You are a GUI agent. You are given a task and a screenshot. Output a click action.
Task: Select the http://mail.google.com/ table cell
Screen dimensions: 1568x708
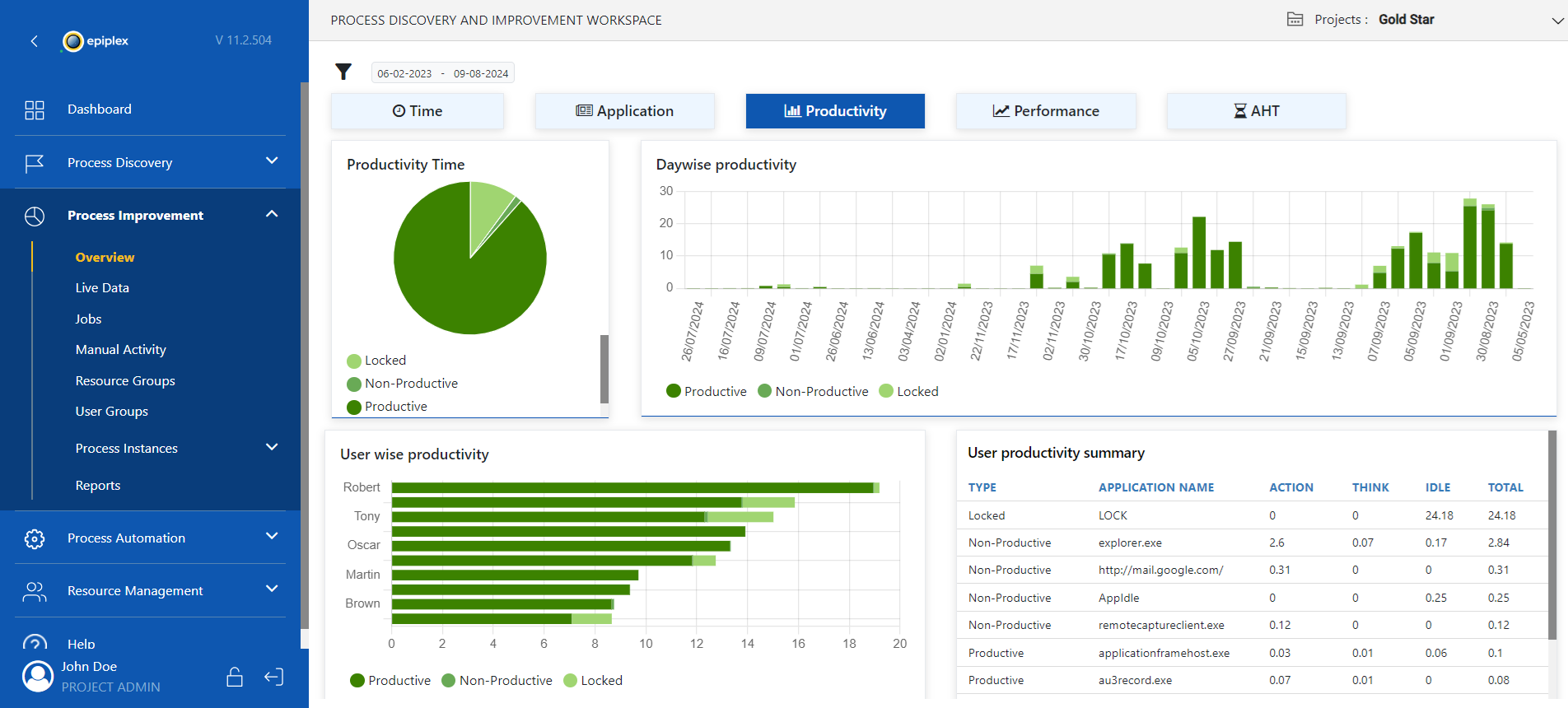point(1160,570)
